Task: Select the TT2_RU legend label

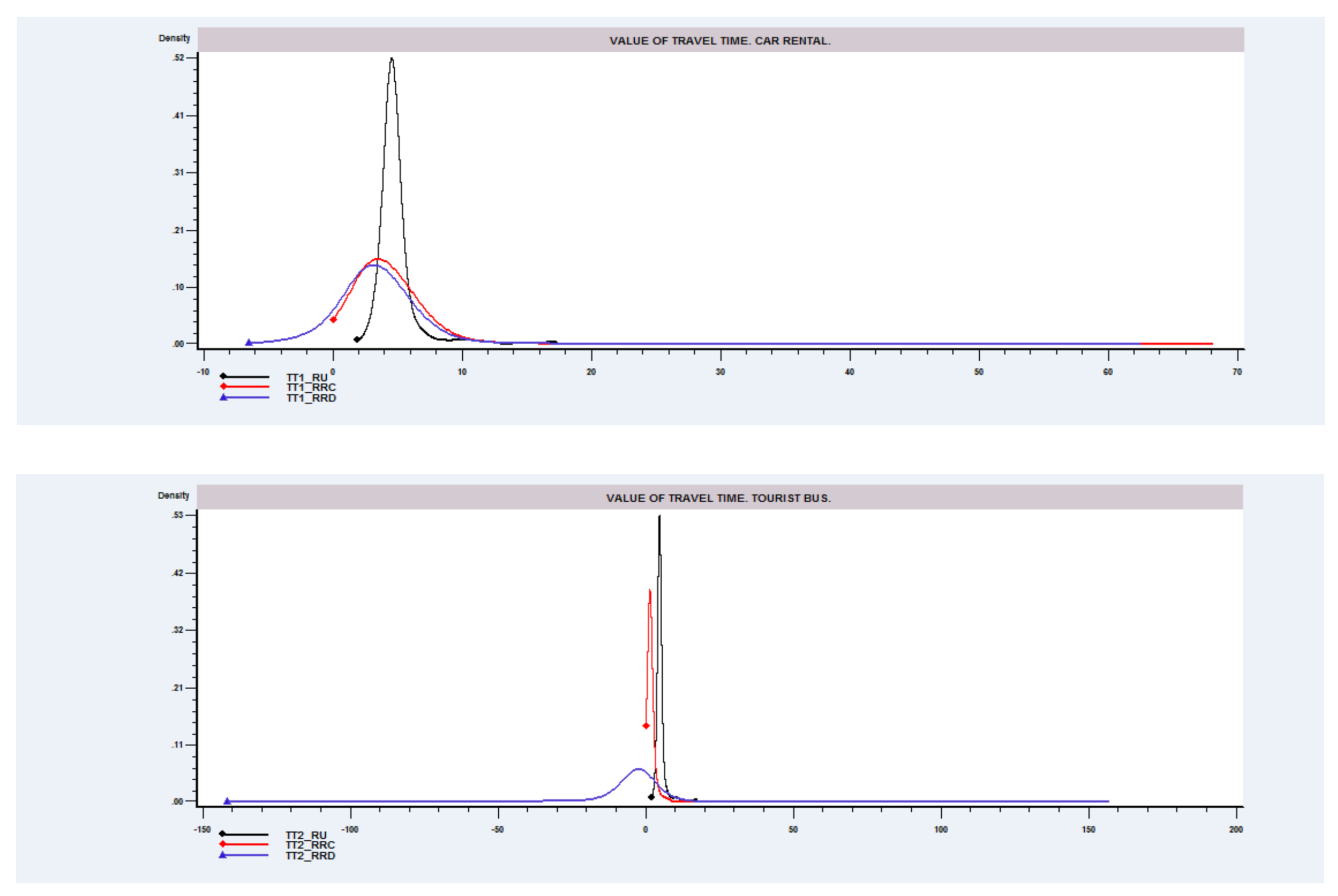Action: pos(305,835)
